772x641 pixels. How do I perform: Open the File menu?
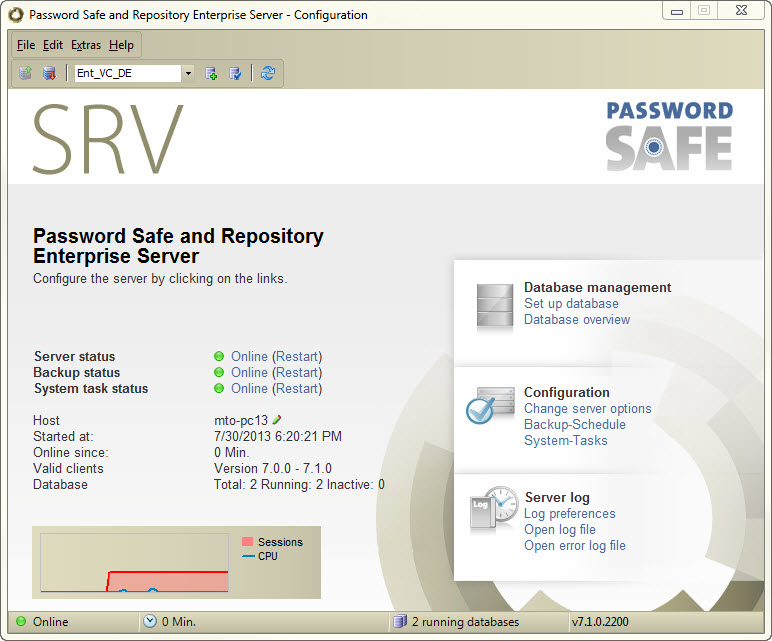coord(26,45)
